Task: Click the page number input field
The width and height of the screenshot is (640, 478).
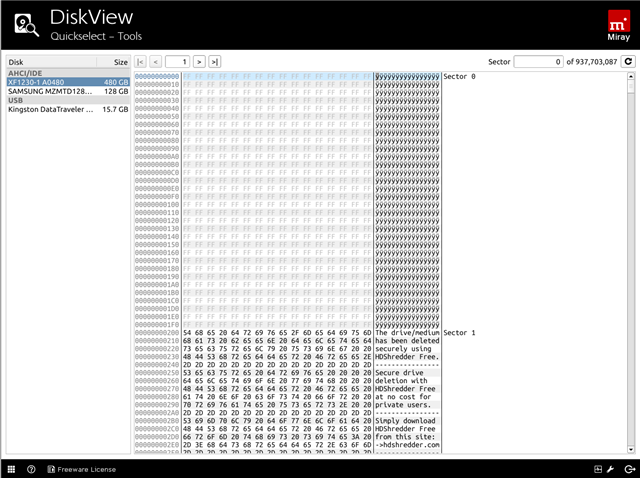Action: click(177, 62)
